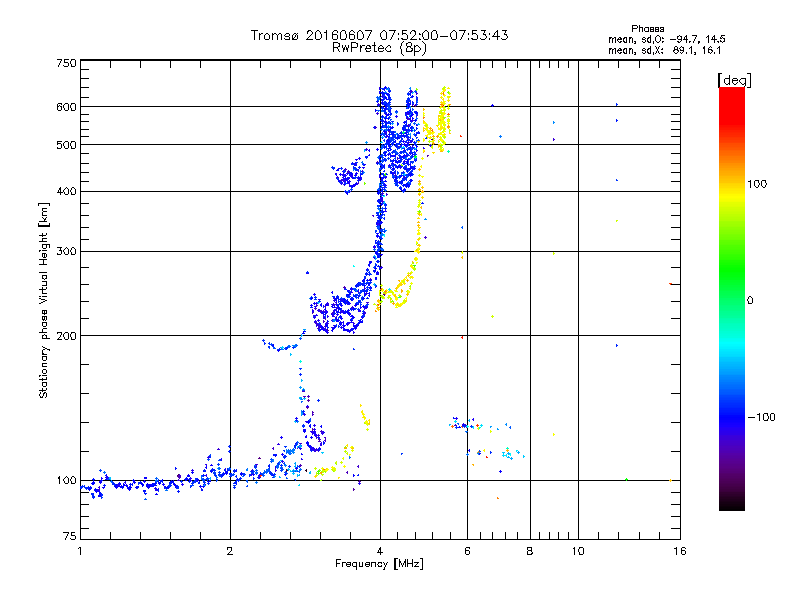Click the 'mean, sd,O: -94.7, 14.5' line
This screenshot has height=600, width=800.
coord(666,39)
